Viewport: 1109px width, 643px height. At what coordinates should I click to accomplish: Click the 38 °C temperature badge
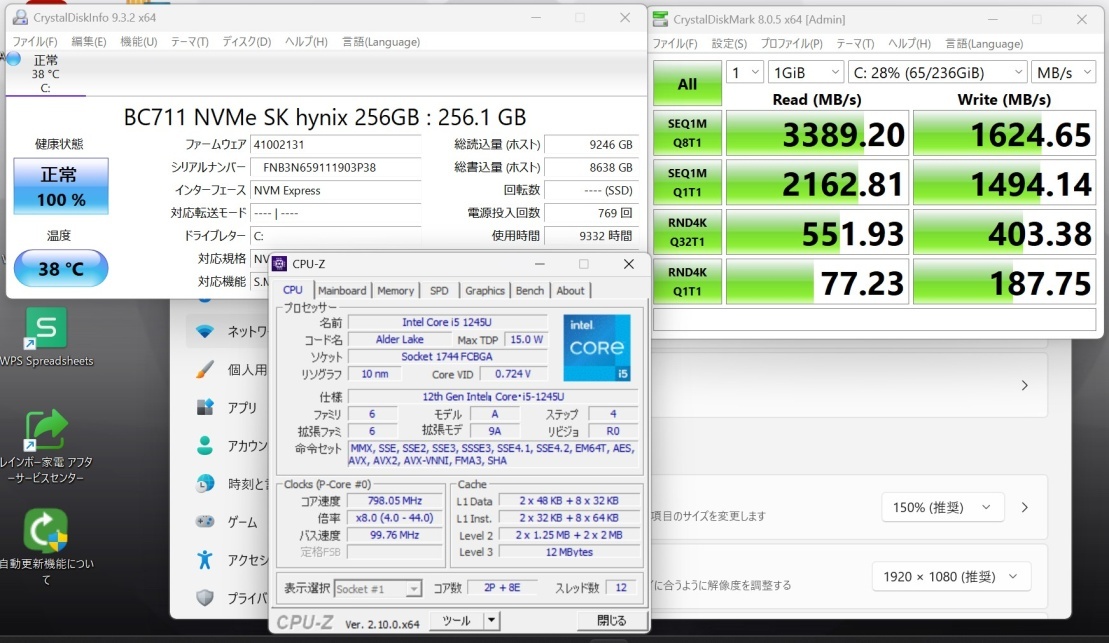click(x=60, y=269)
